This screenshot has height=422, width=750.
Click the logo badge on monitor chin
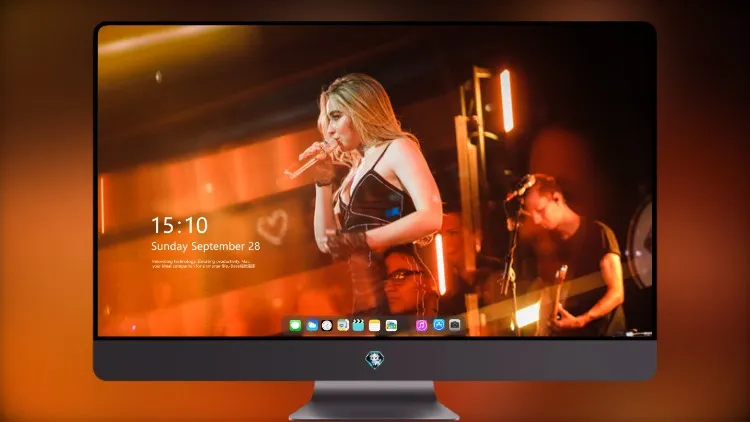(x=375, y=359)
